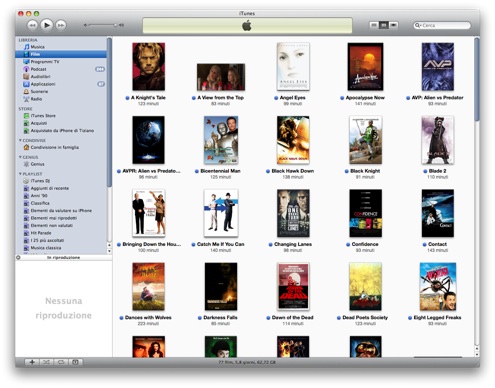
Task: Click the A View from the Top title
Action: pos(220,98)
